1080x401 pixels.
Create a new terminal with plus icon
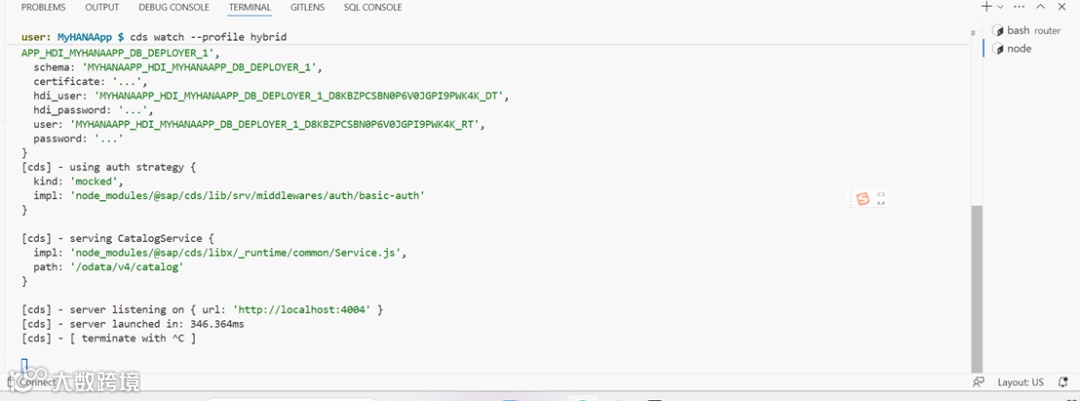[986, 7]
